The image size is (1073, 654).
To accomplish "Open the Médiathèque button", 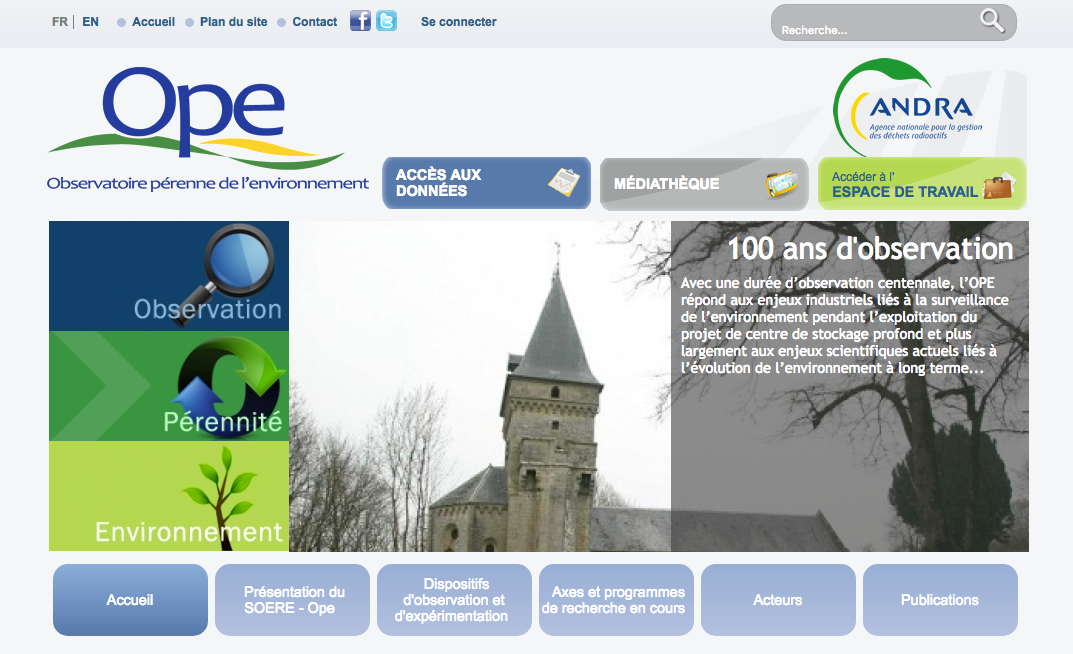I will [704, 183].
